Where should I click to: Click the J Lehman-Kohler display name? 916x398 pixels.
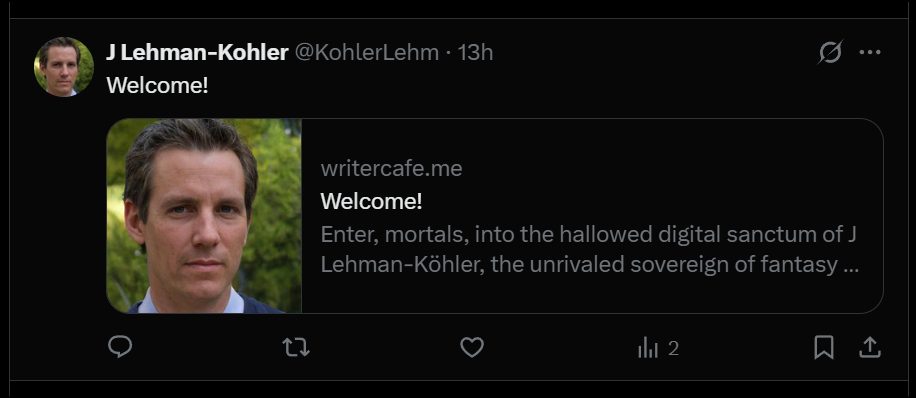pyautogui.click(x=197, y=53)
